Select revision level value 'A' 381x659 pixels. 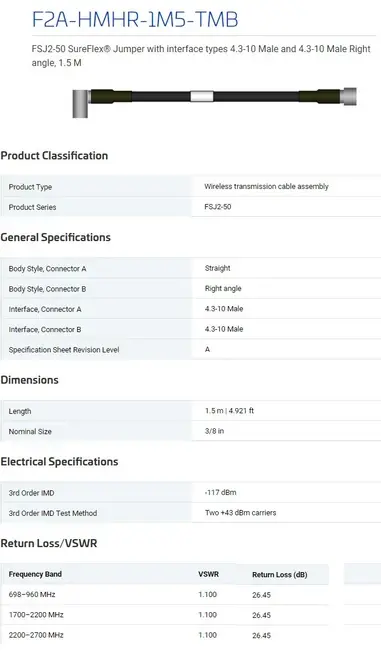[208, 349]
